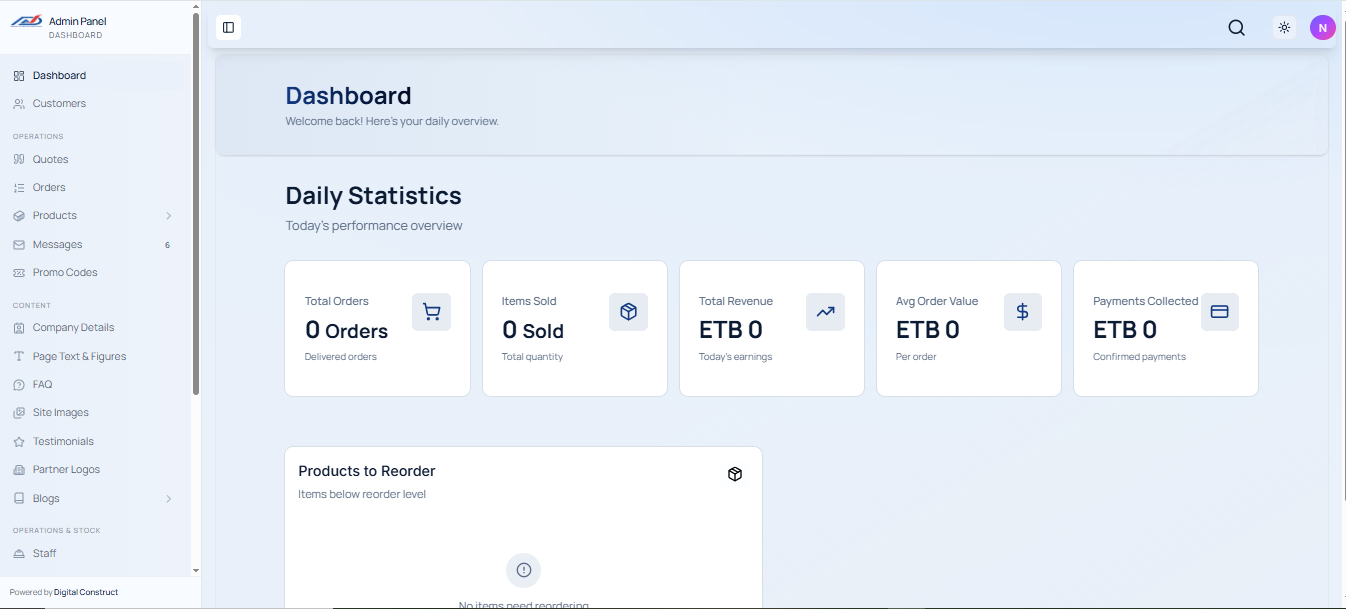
Task: Click the sidebar scrollbar thumb
Action: 196,204
